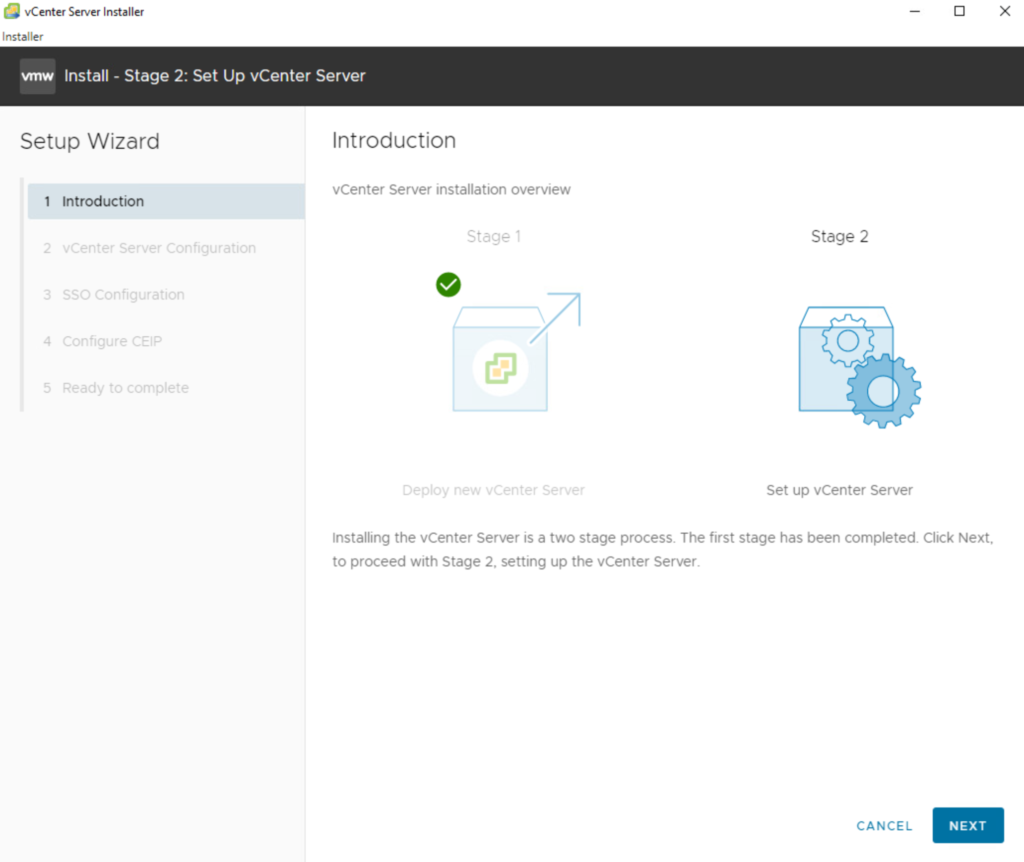
Task: Minimize the installer window
Action: point(914,11)
